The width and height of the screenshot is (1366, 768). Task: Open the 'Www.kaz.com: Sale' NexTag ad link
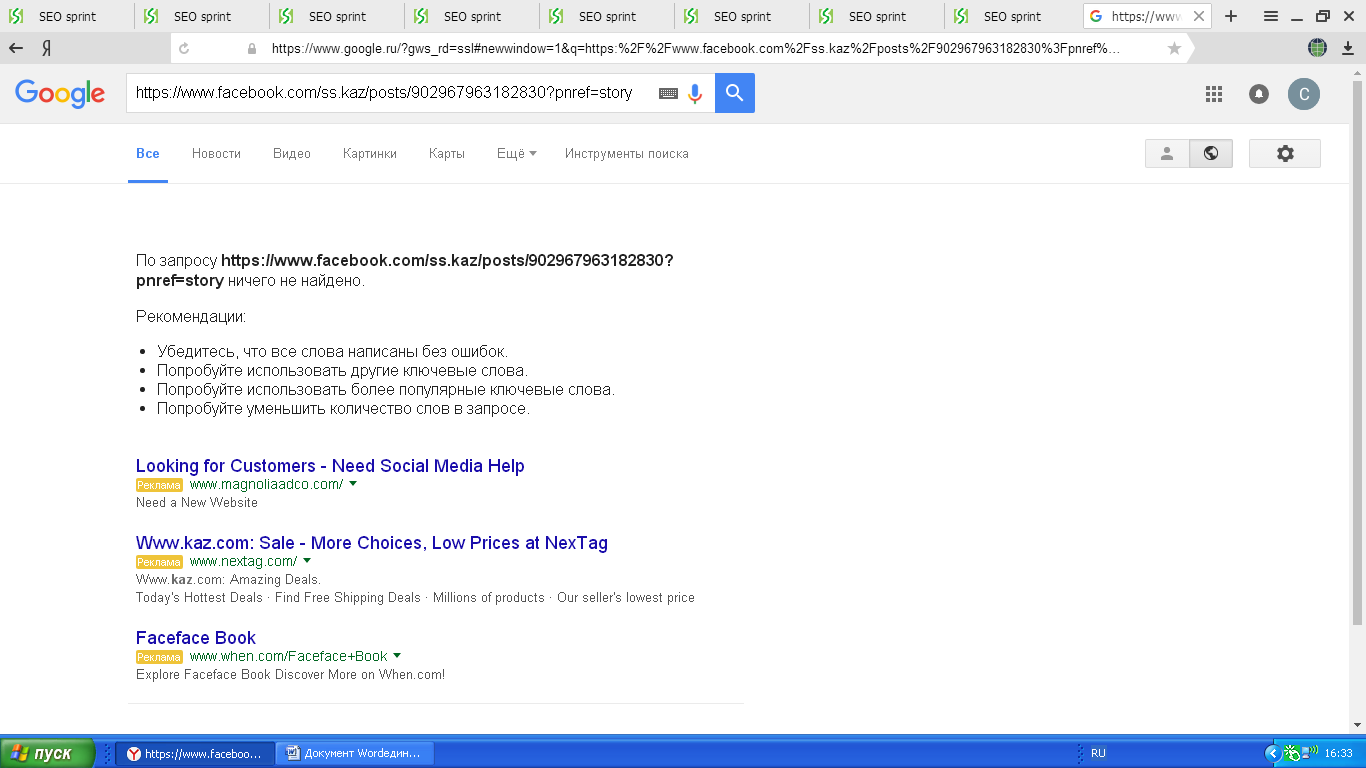[x=372, y=543]
